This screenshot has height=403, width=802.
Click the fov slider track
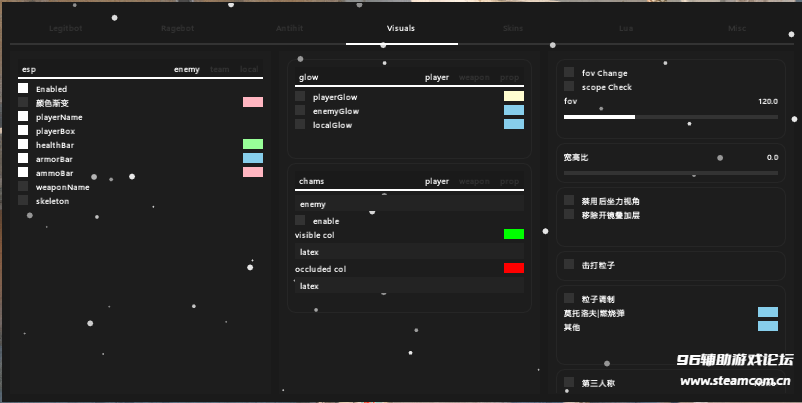(670, 117)
